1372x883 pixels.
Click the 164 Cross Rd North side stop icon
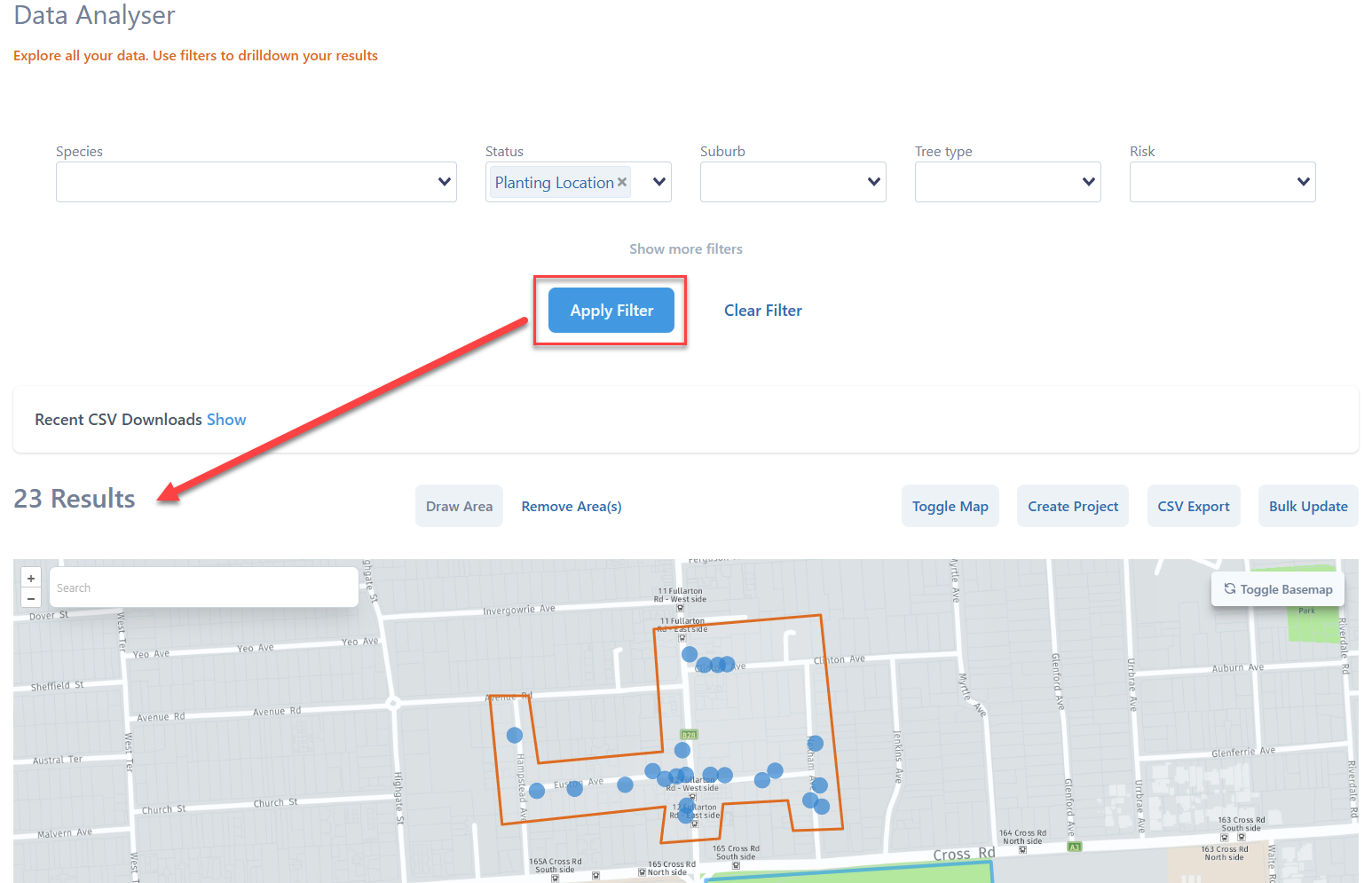1022,850
